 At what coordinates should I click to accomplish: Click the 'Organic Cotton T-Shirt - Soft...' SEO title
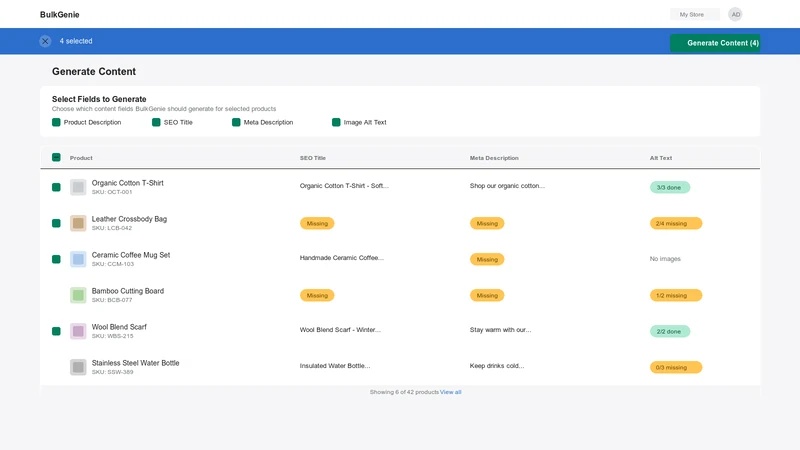click(344, 186)
